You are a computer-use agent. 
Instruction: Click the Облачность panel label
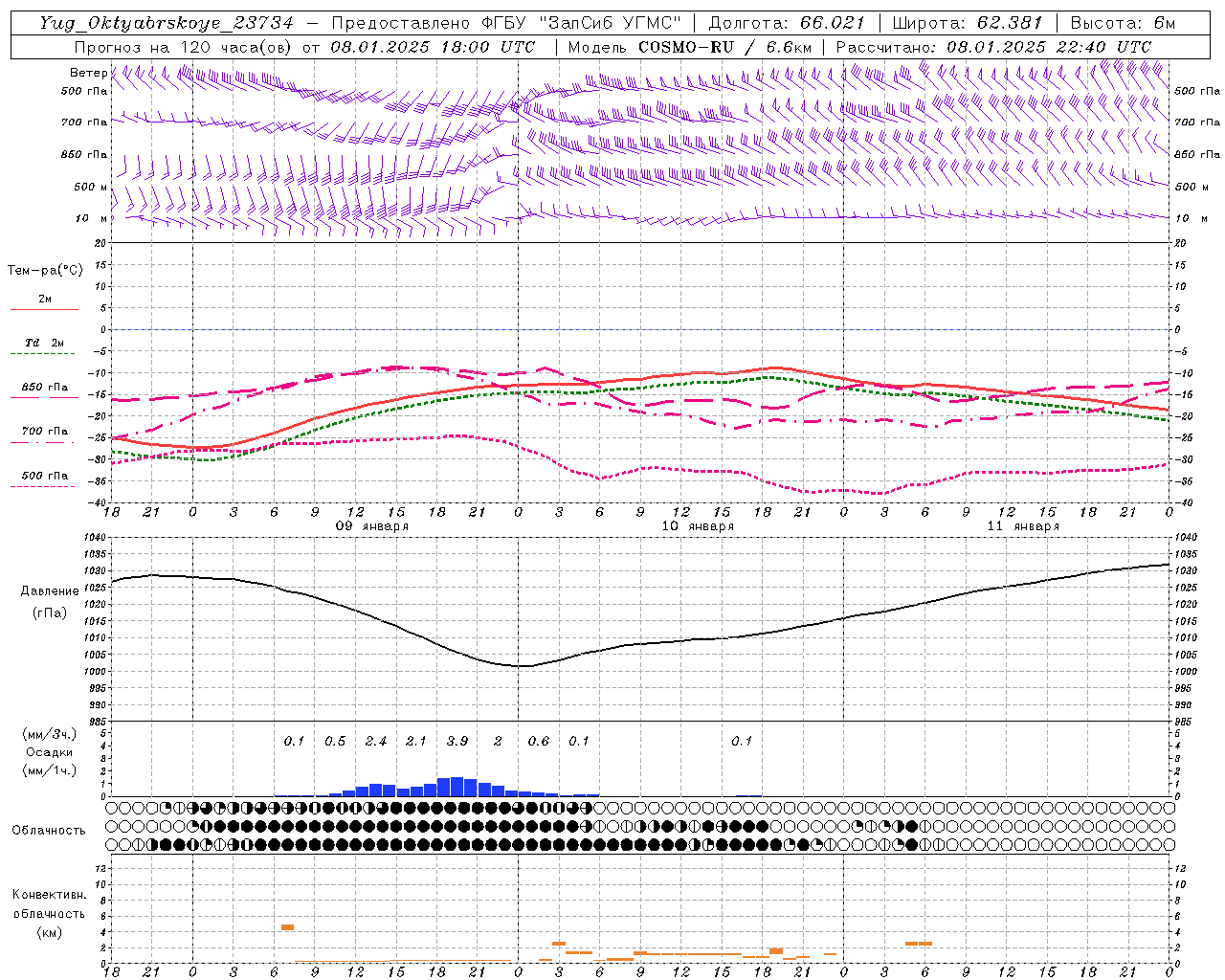coord(49,830)
